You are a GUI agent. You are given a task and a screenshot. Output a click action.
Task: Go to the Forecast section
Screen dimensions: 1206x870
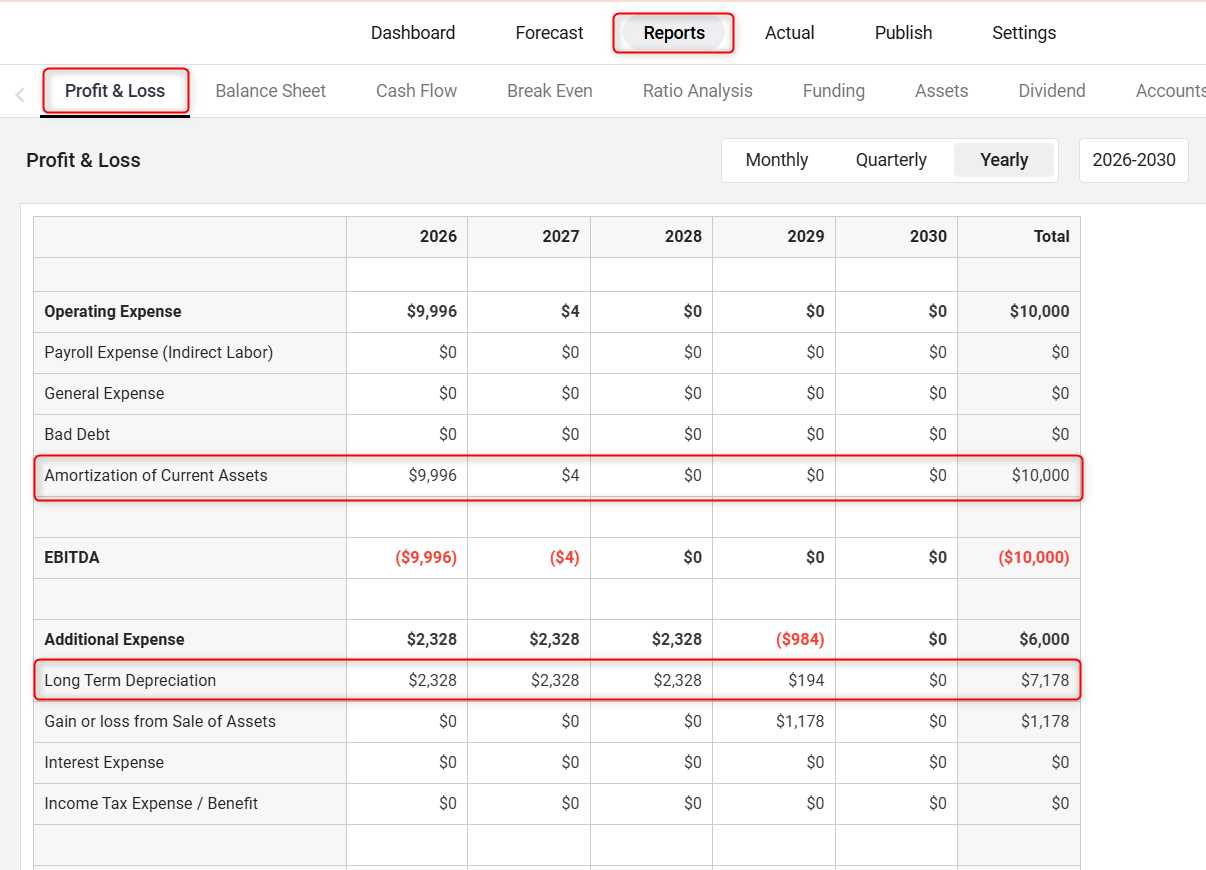point(549,33)
